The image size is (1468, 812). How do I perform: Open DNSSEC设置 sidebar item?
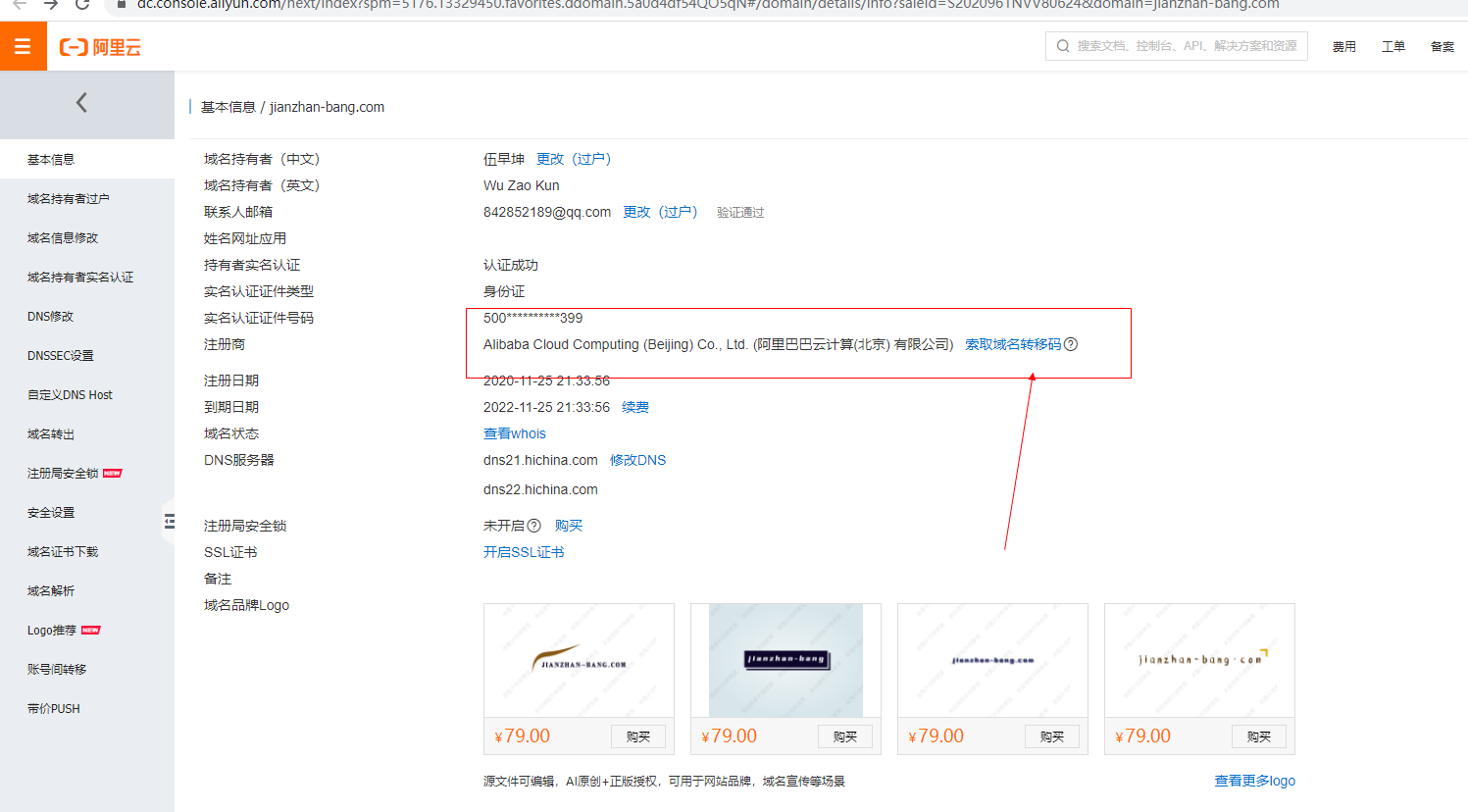pos(87,355)
